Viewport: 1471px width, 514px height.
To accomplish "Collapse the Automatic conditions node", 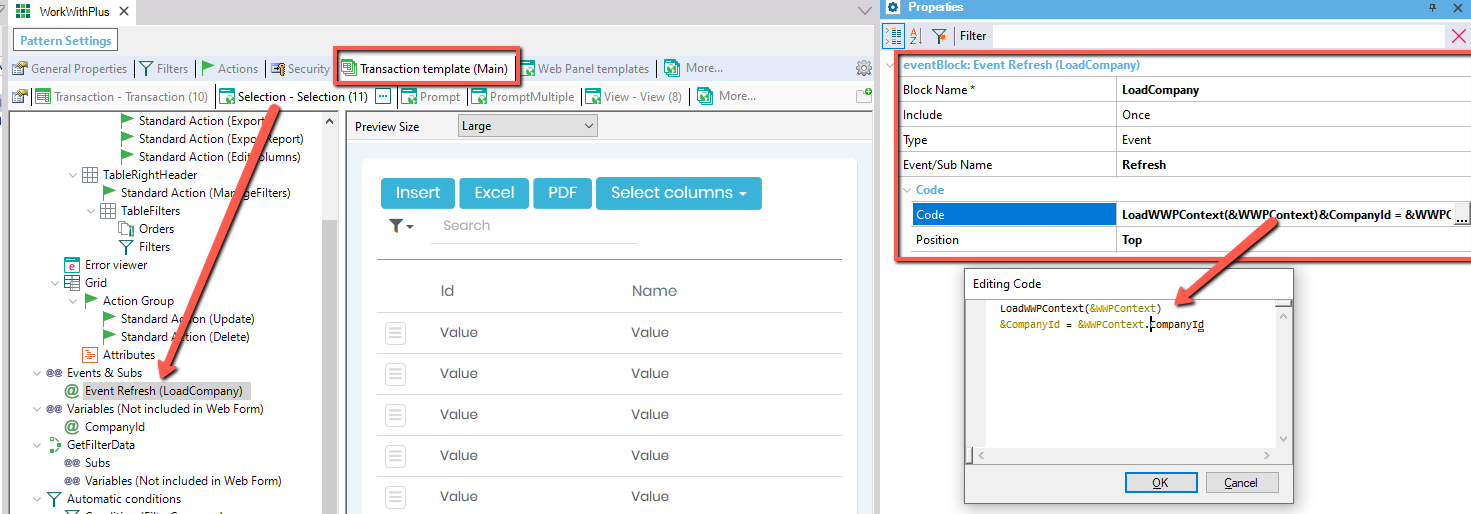I will tap(37, 499).
